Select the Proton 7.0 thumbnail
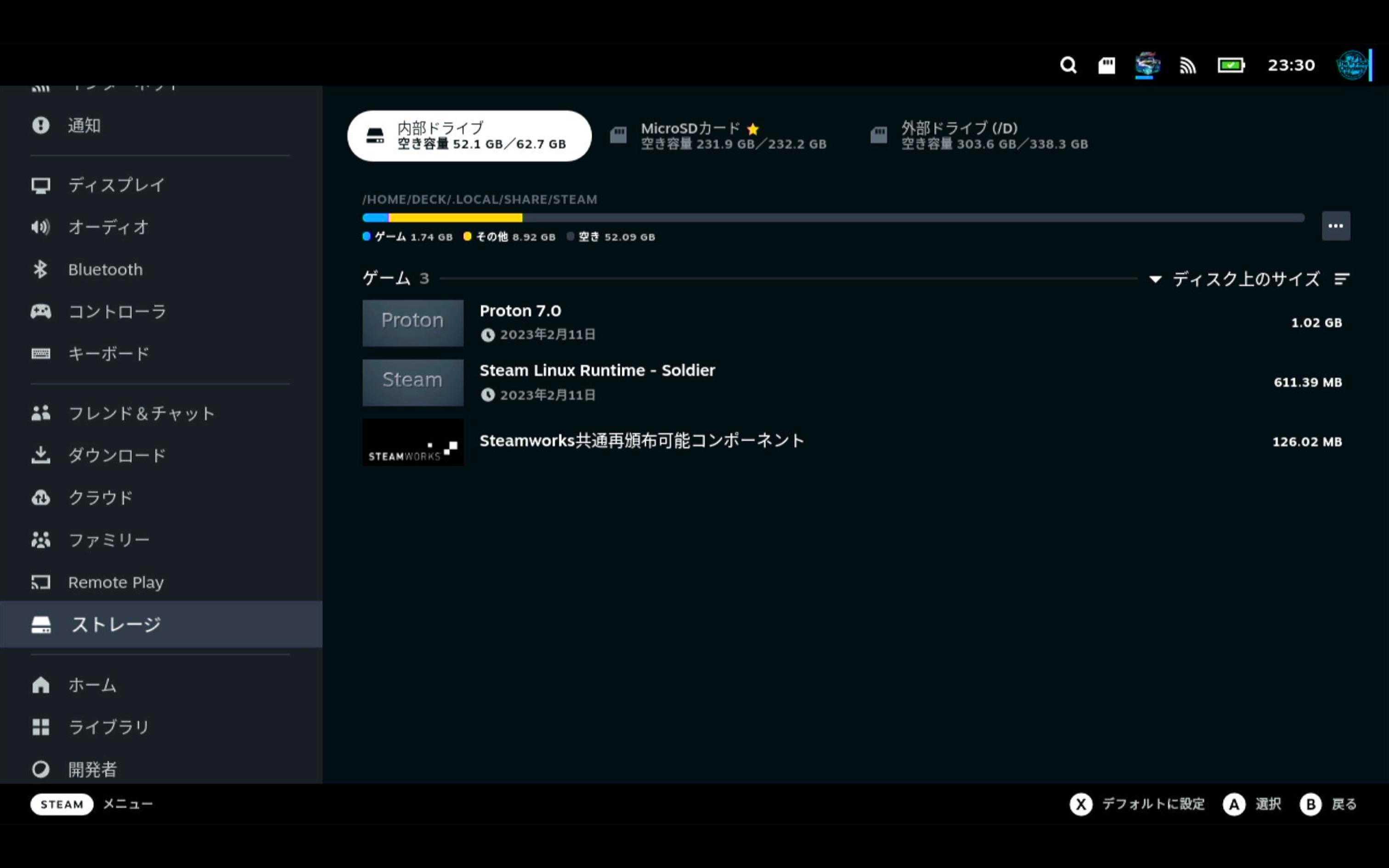1389x868 pixels. (x=412, y=322)
